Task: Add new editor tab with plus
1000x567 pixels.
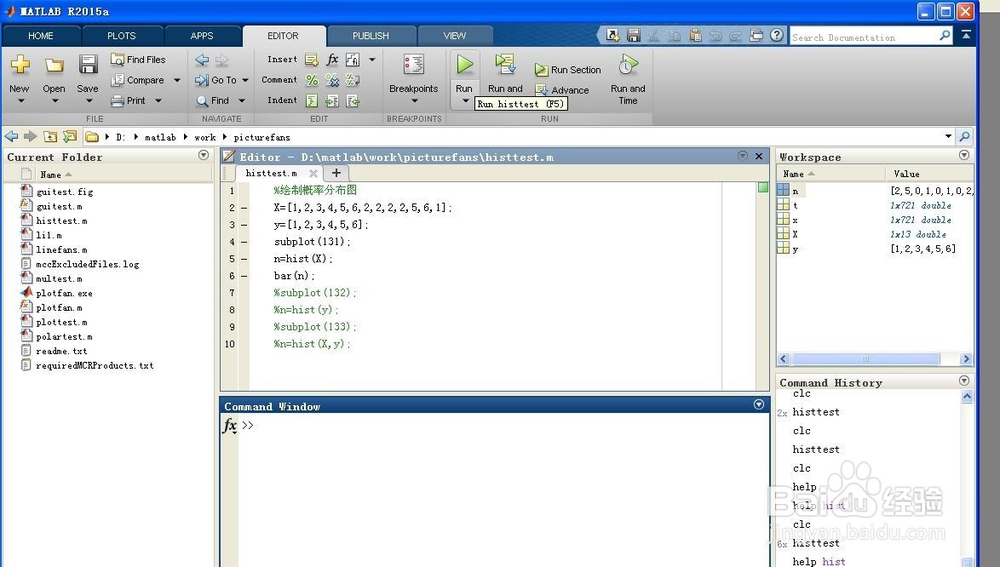Action: click(x=336, y=173)
